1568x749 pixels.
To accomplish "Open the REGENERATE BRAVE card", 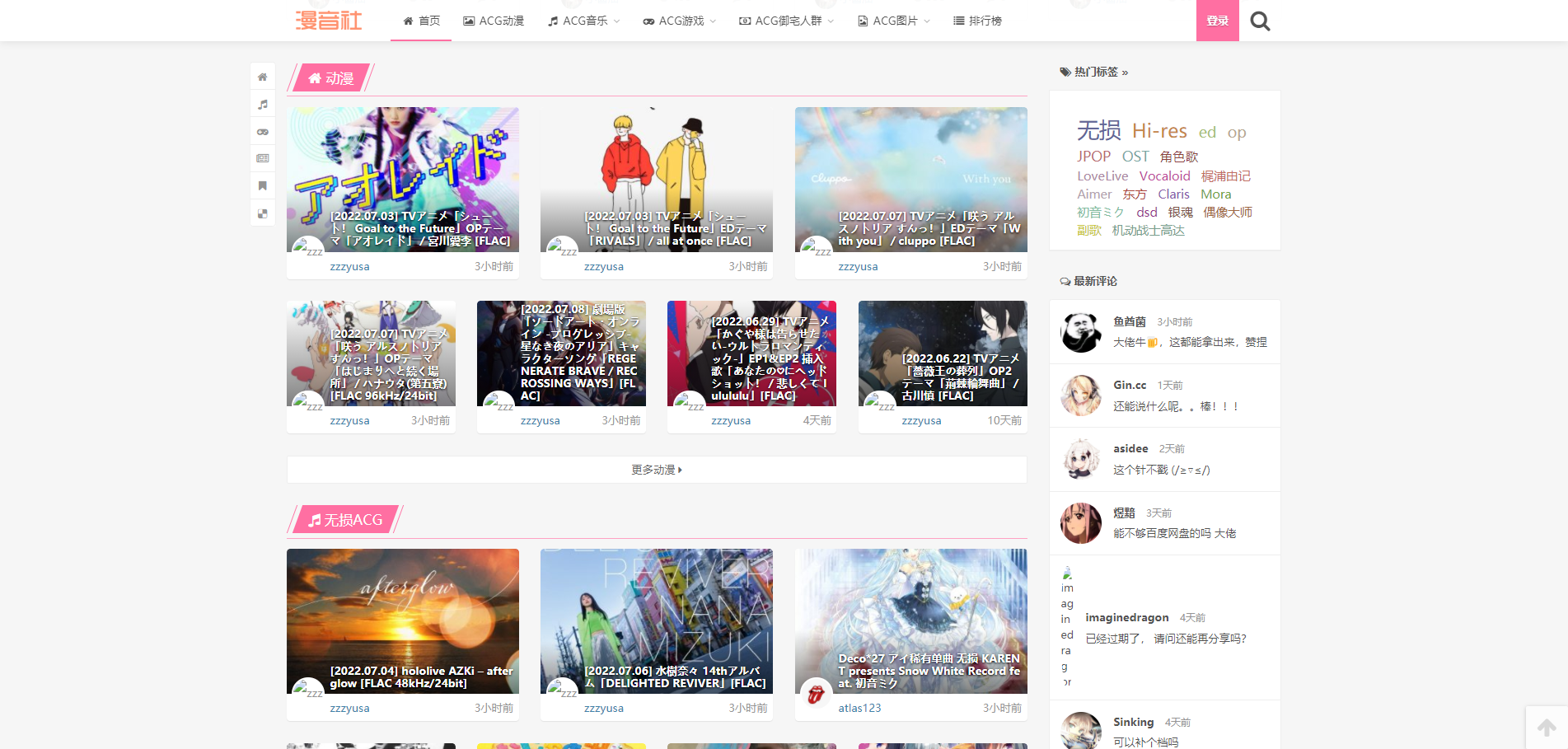I will pyautogui.click(x=561, y=353).
